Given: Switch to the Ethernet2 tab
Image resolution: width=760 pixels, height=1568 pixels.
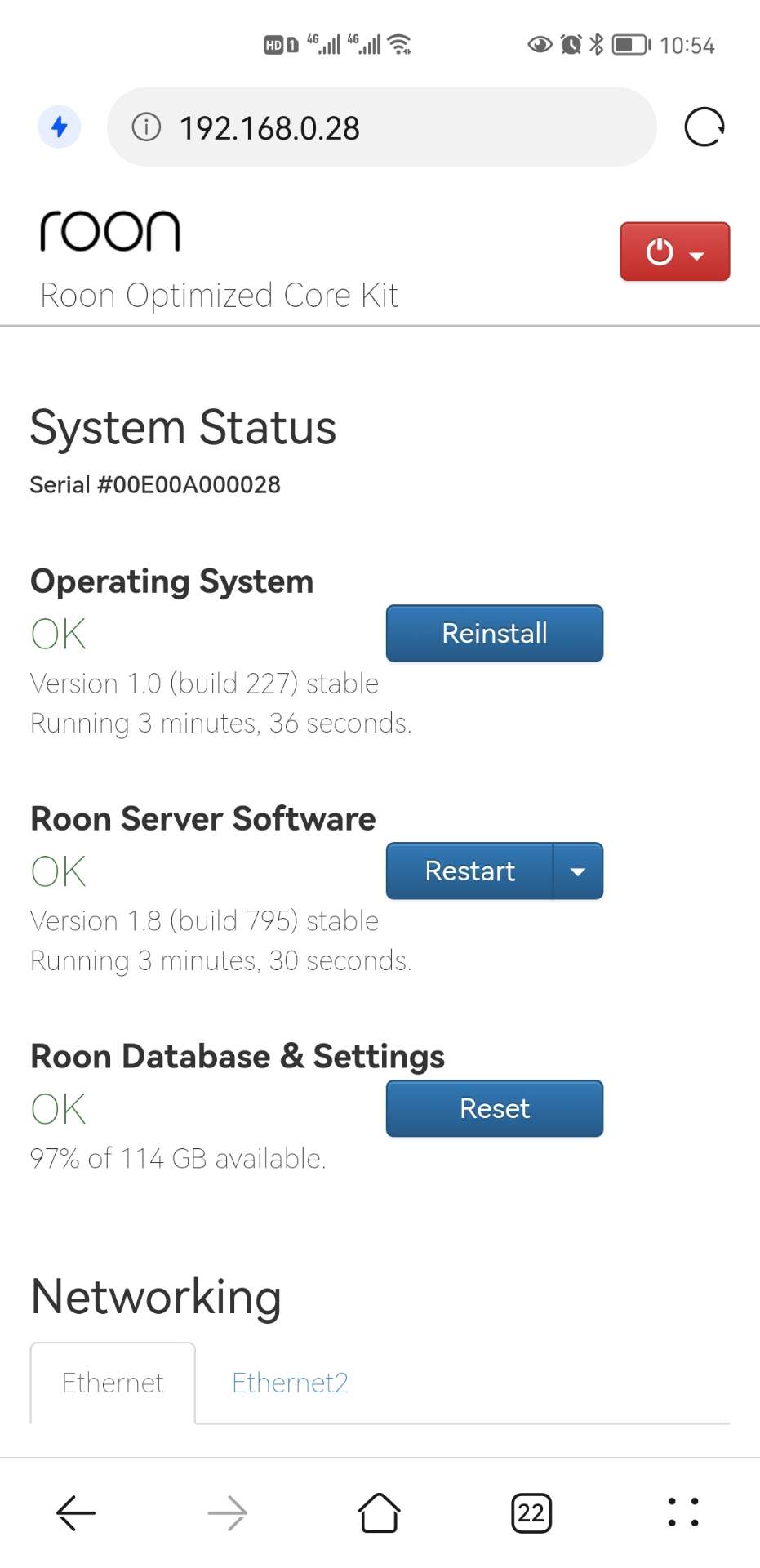Looking at the screenshot, I should pyautogui.click(x=290, y=1383).
